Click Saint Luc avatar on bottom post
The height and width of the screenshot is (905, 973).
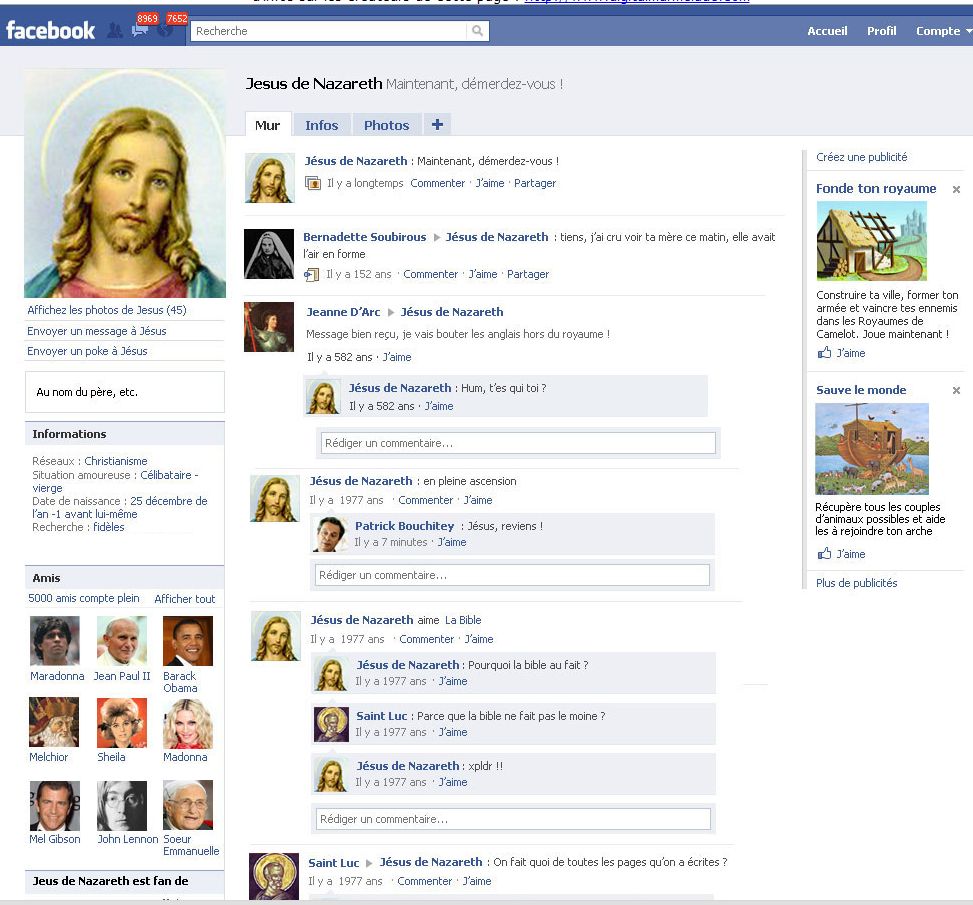274,876
